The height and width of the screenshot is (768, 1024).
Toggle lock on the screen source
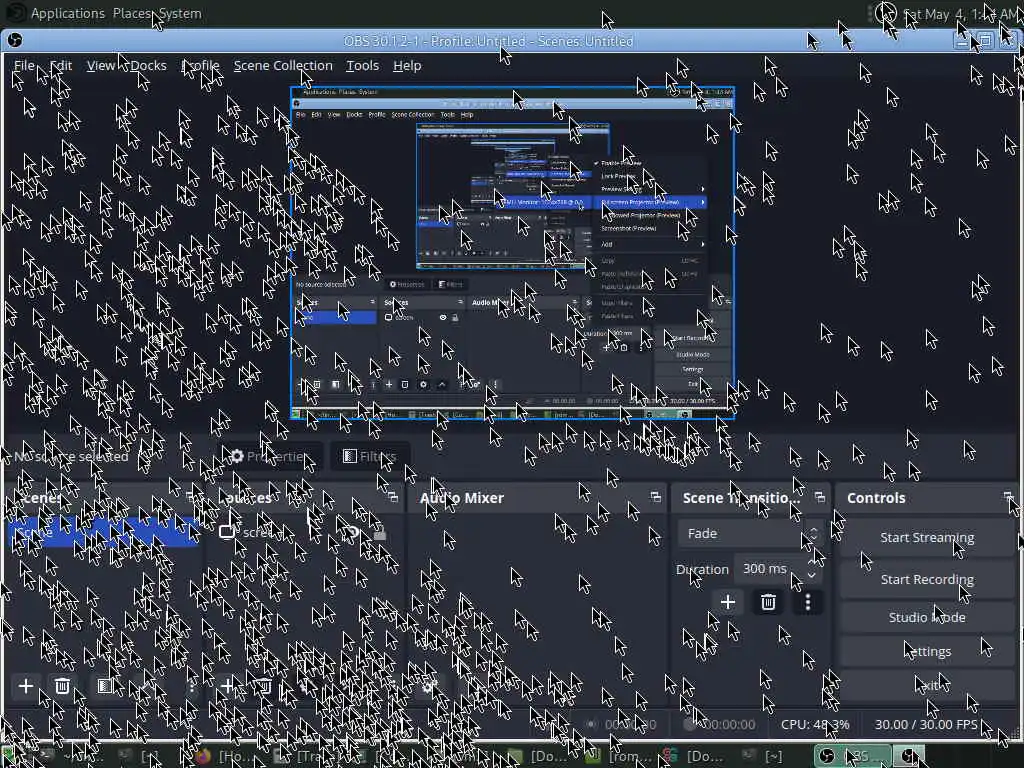point(379,534)
